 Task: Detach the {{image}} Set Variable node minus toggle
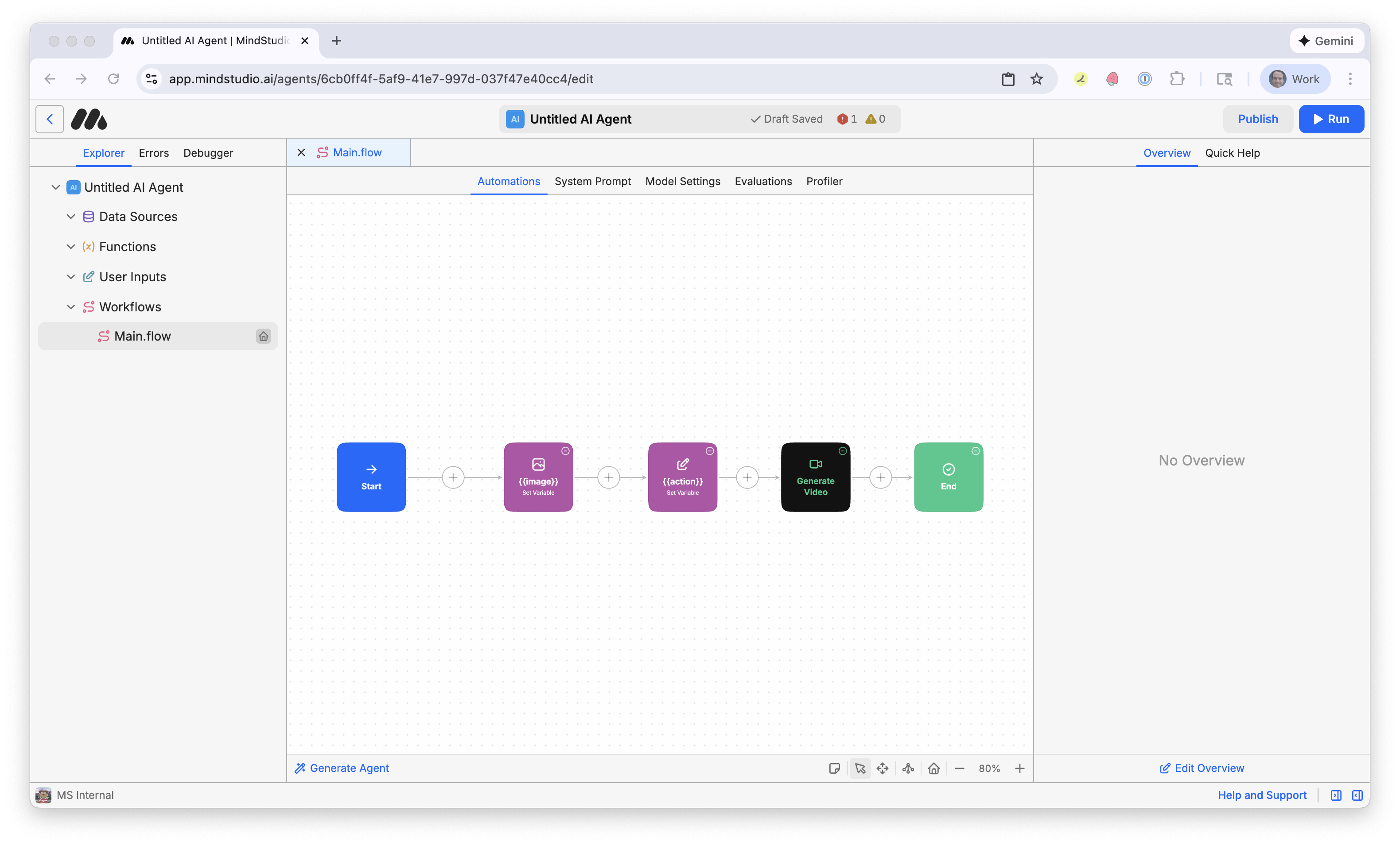click(x=566, y=450)
